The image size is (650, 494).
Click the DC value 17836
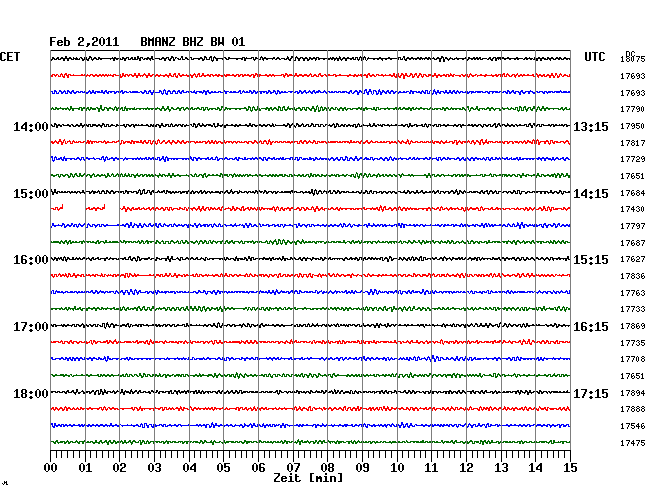[x=633, y=276]
